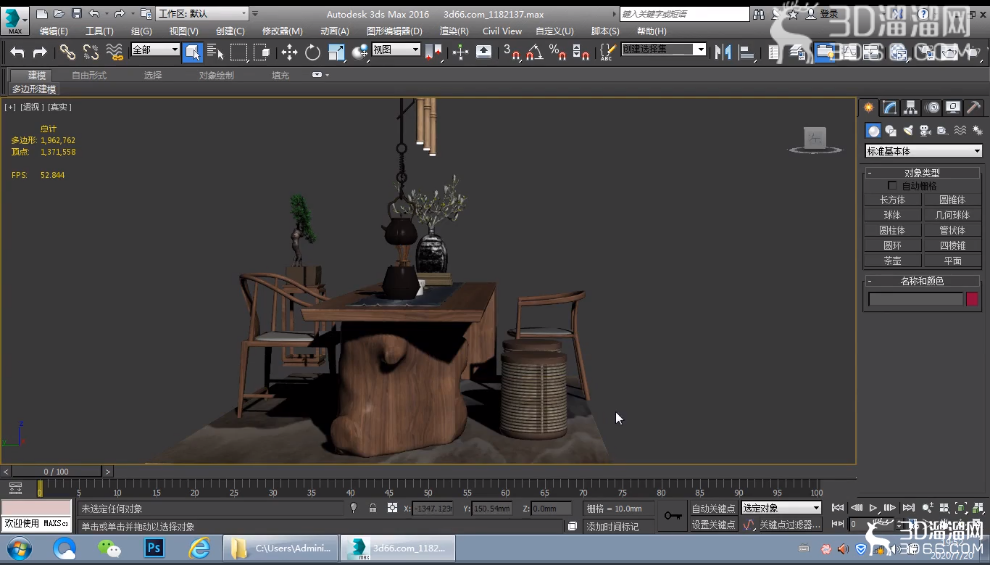990x565 pixels.
Task: Switch to the 对象绘制 ribbon tab
Action: point(216,75)
